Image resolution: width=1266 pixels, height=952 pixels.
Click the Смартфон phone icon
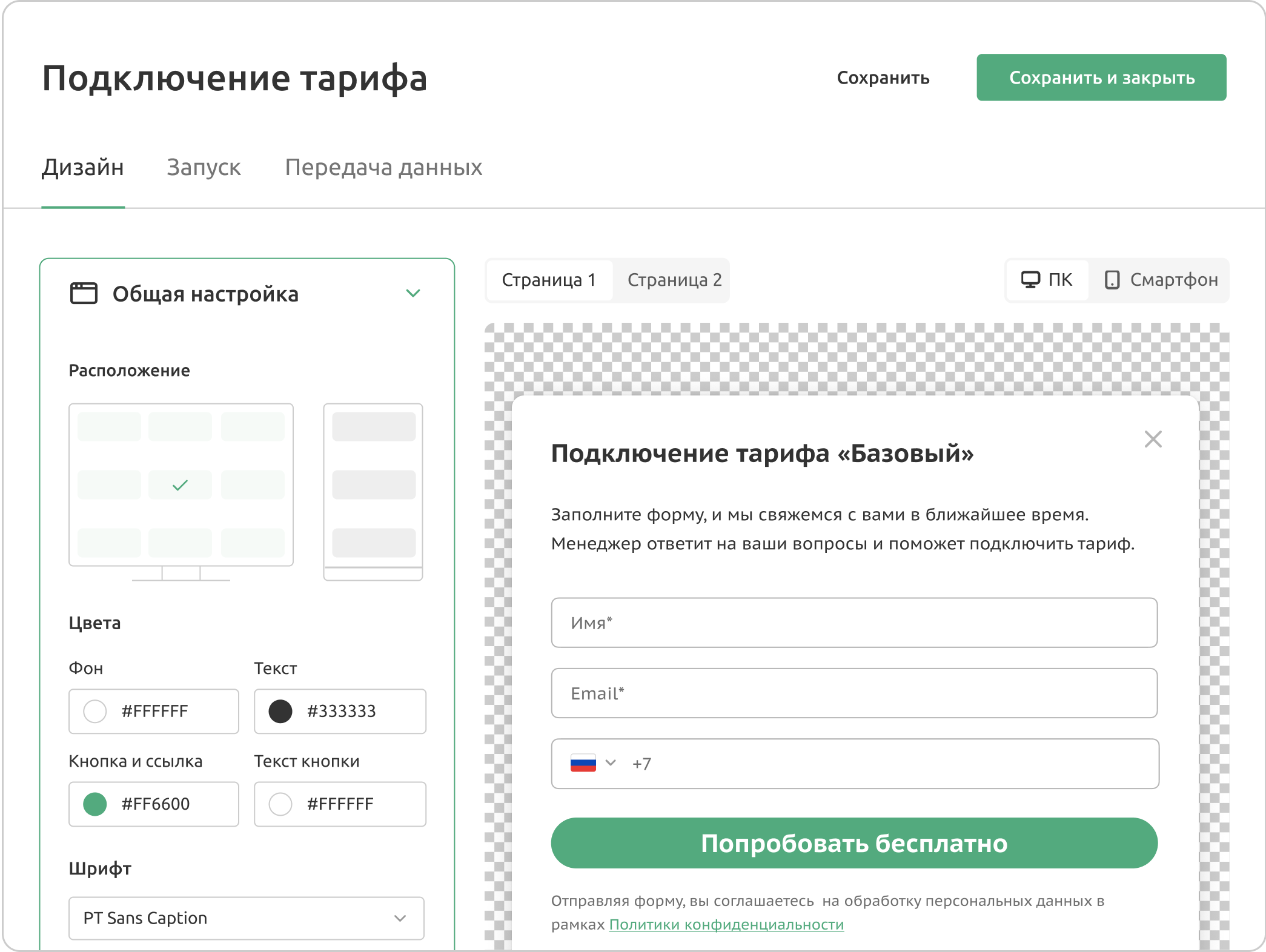[x=1112, y=280]
